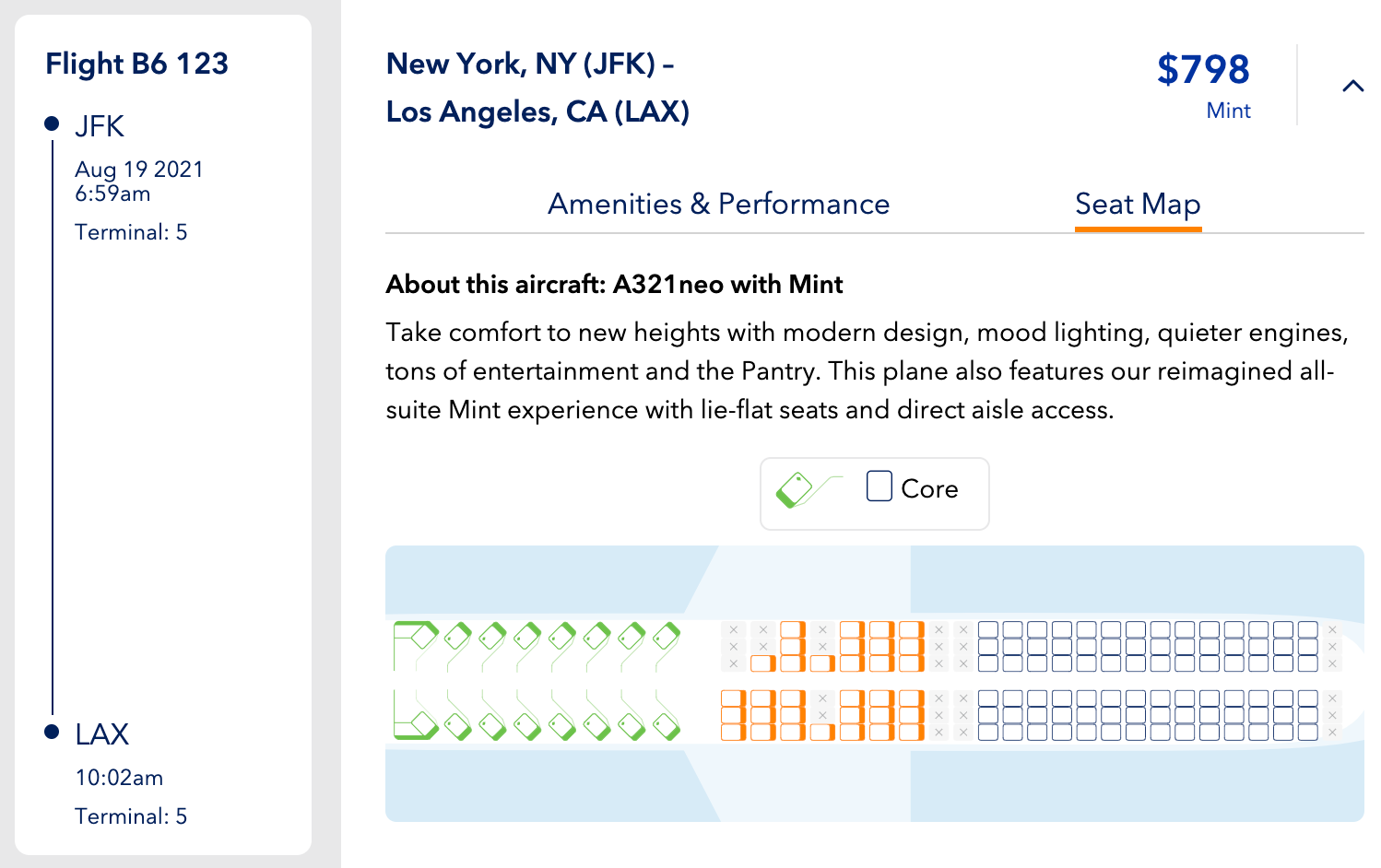Click the green Mint suite legend icon
This screenshot has width=1381, height=868.
click(x=795, y=489)
